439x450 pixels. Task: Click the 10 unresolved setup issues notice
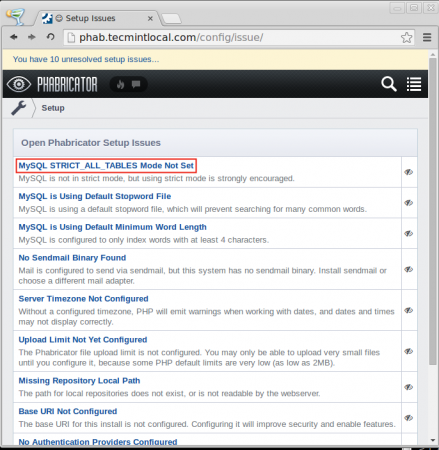[x=86, y=59]
